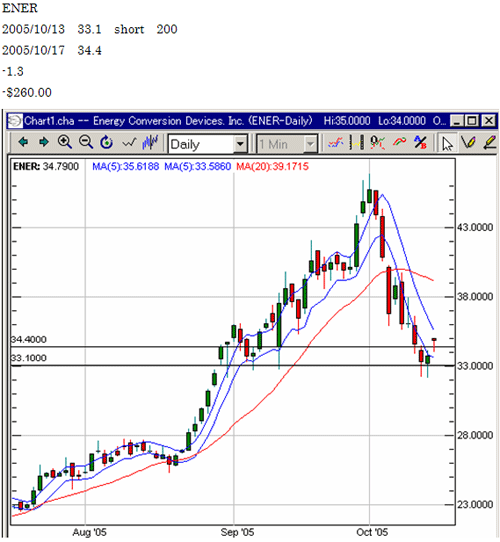
Task: Click the Aug '05 date axis label
Action: tap(89, 532)
